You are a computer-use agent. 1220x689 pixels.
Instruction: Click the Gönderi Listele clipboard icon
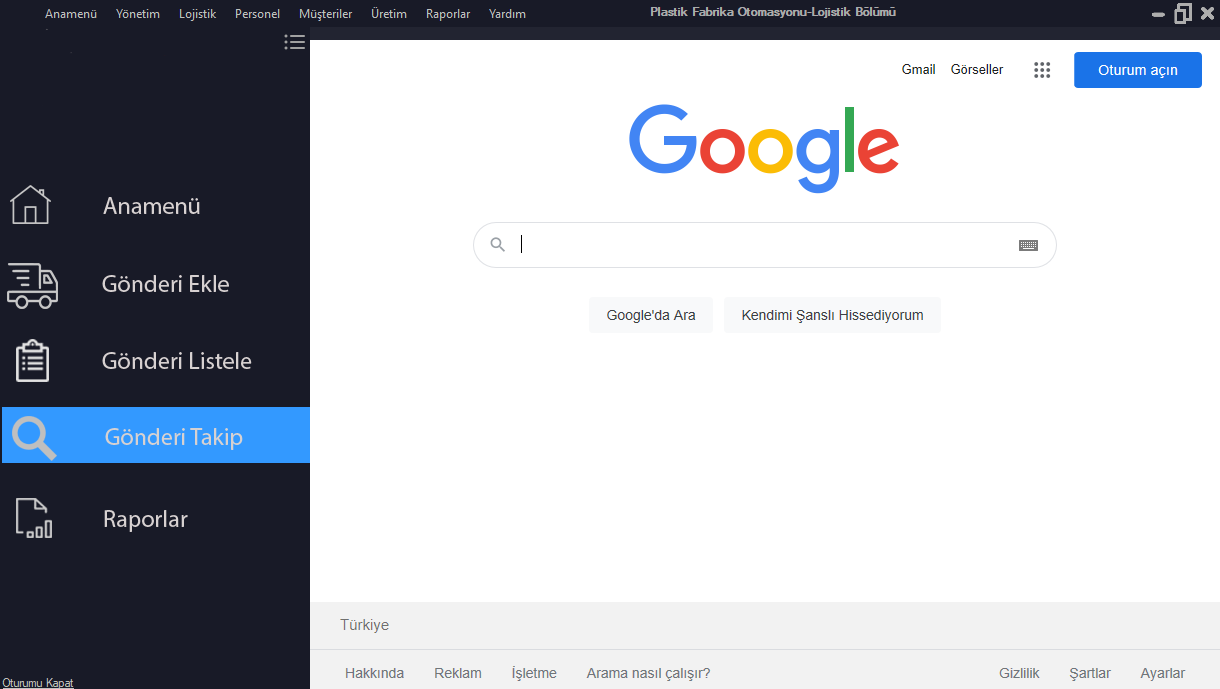tap(32, 361)
